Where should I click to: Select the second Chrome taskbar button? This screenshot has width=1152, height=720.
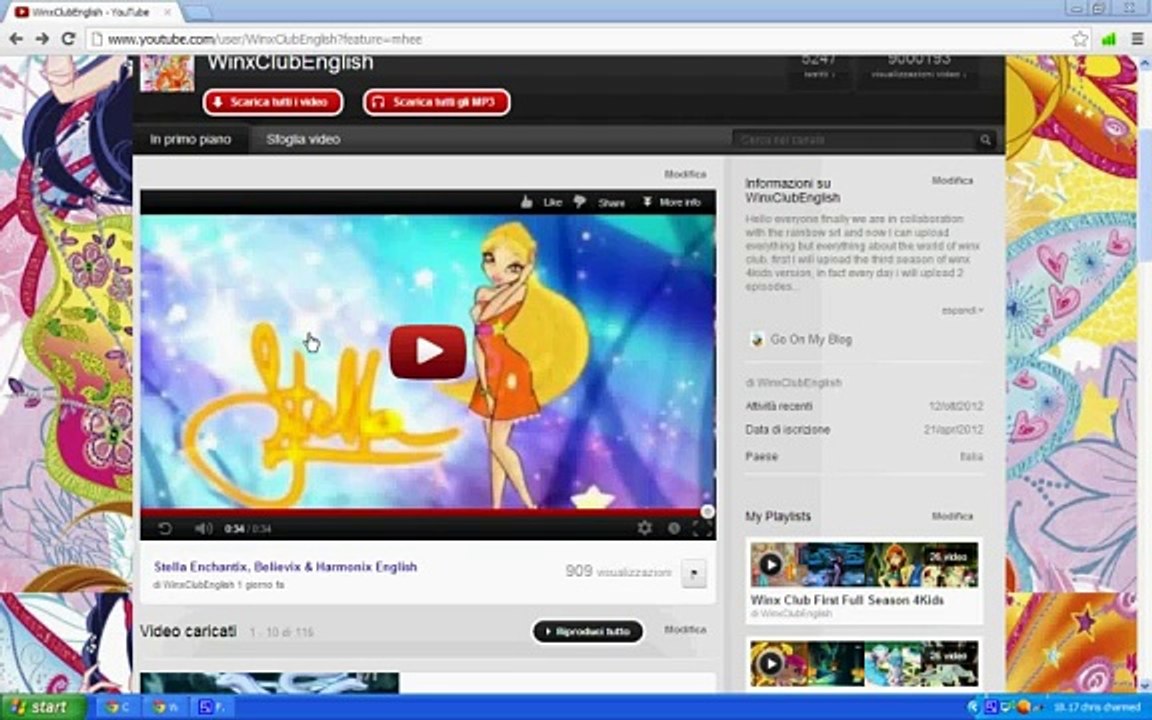click(165, 708)
